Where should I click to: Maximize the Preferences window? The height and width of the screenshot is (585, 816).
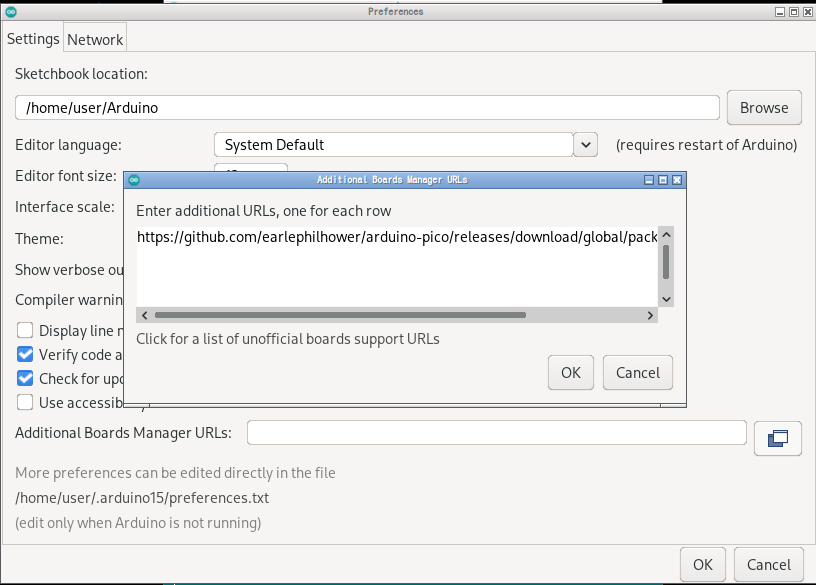794,12
